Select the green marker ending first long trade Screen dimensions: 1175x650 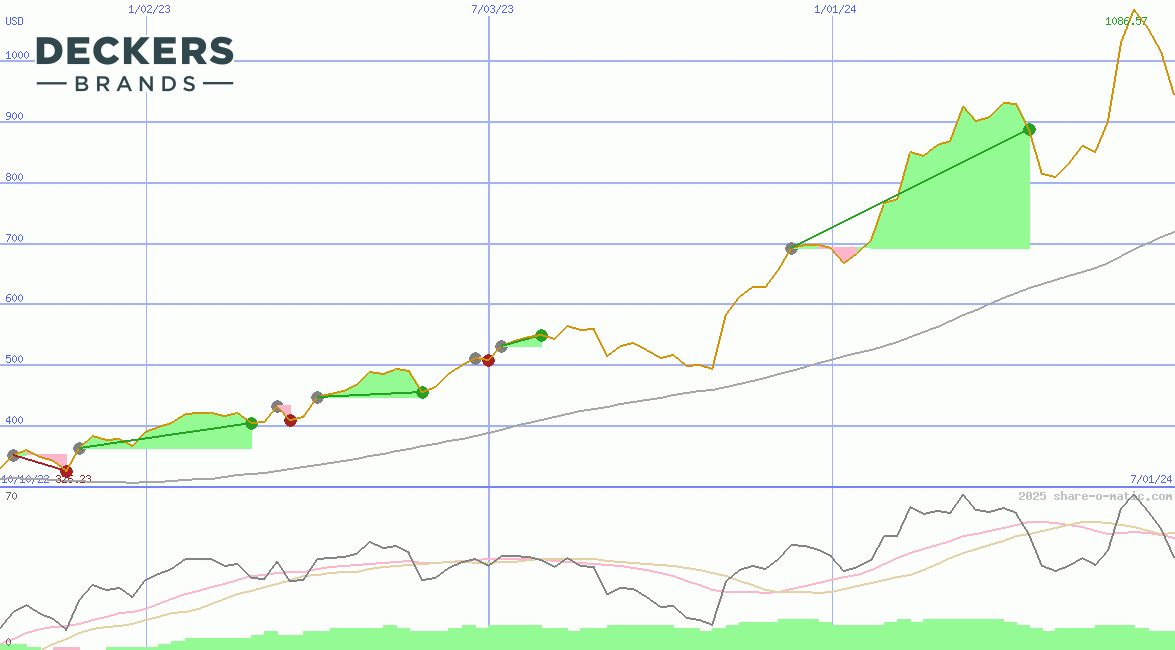(x=251, y=423)
